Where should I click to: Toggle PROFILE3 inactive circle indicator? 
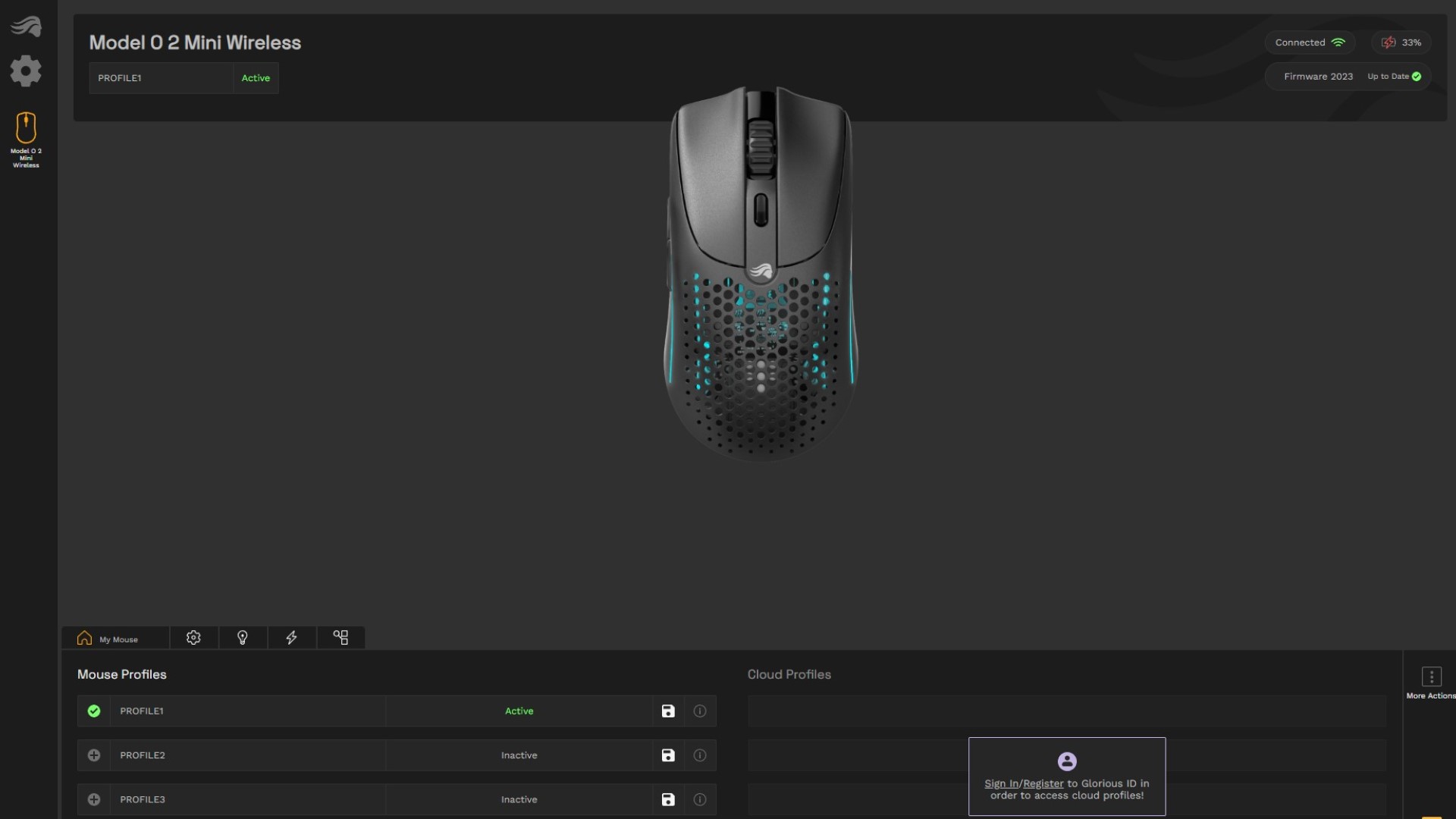pos(93,799)
